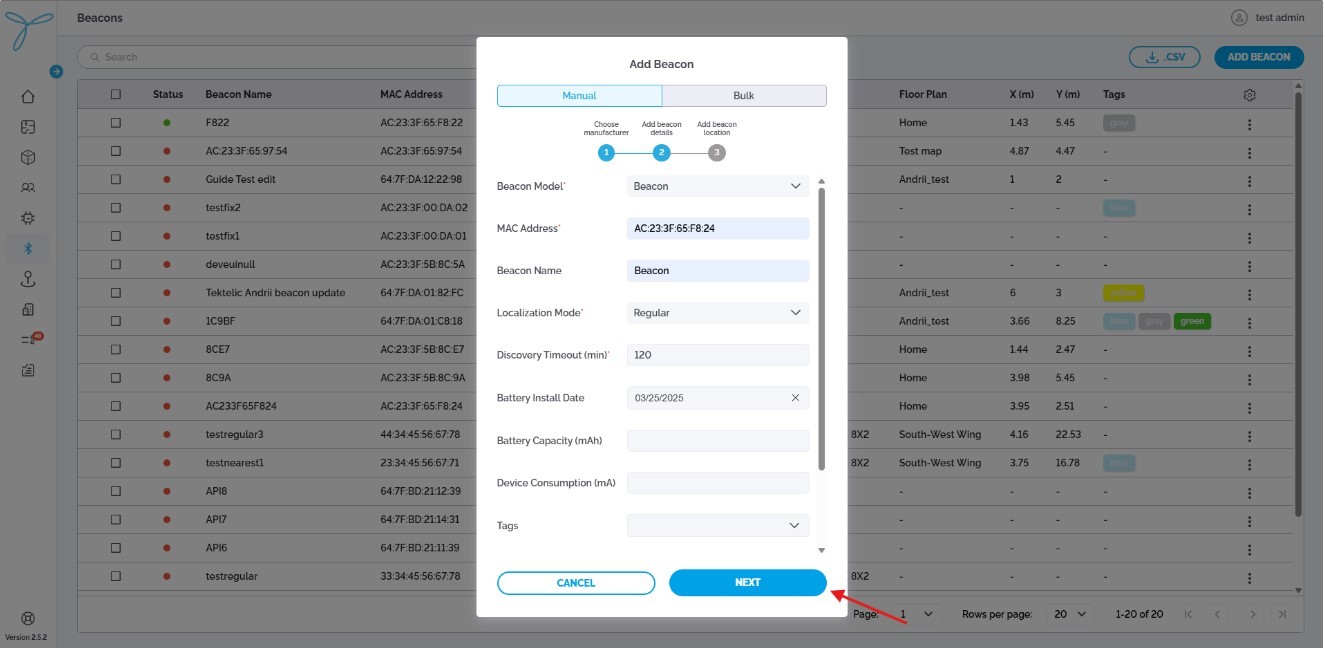This screenshot has height=648, width=1325.
Task: Click the ADD BEACON button
Action: click(1258, 57)
